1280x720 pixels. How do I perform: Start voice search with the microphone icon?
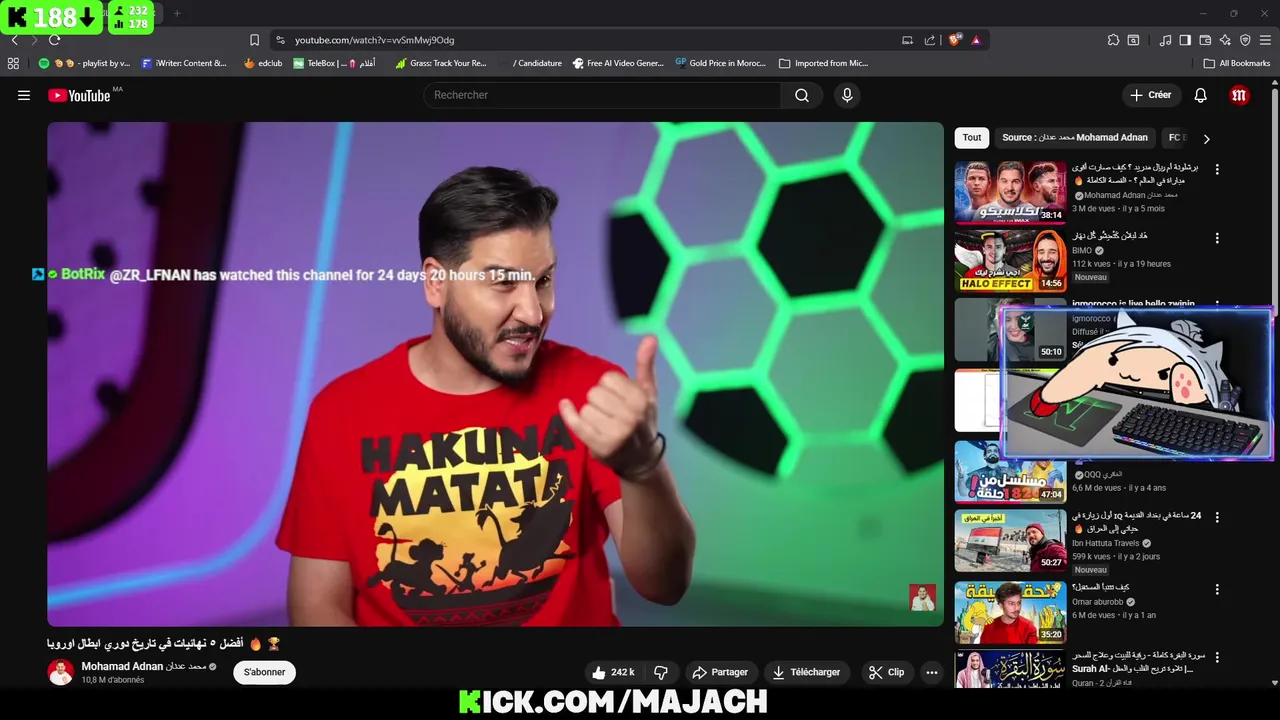pyautogui.click(x=847, y=95)
